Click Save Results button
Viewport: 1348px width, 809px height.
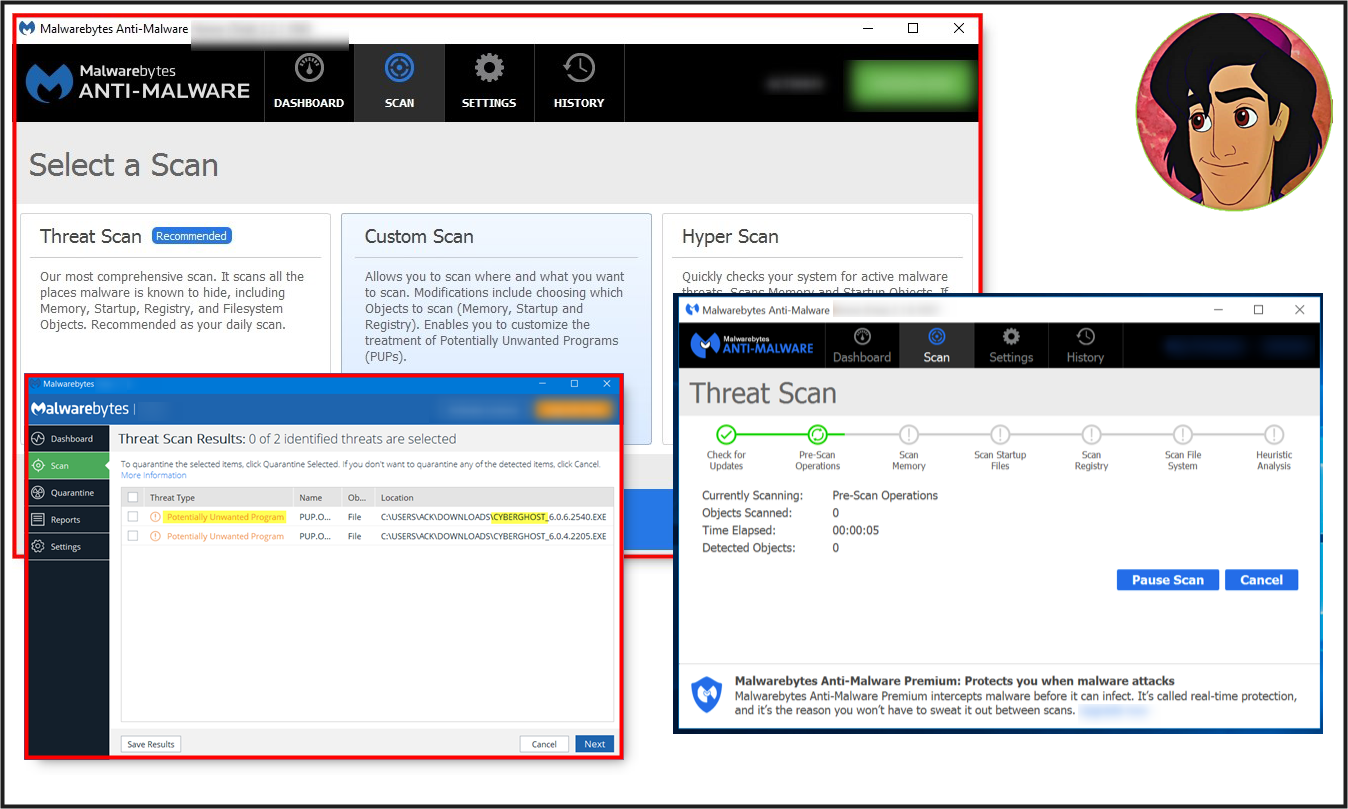tap(151, 744)
